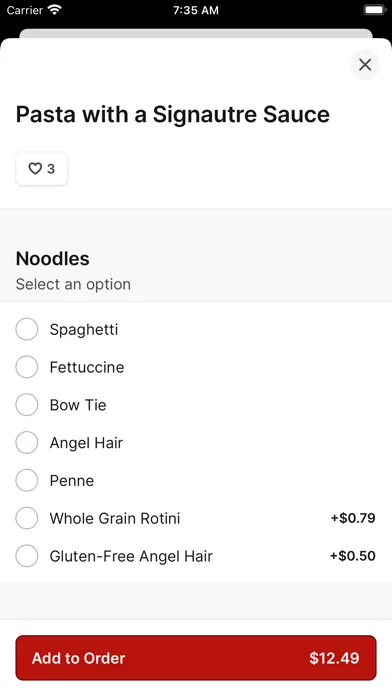Click the +$0.79 Rotini upcharge
392x696 pixels.
[353, 518]
